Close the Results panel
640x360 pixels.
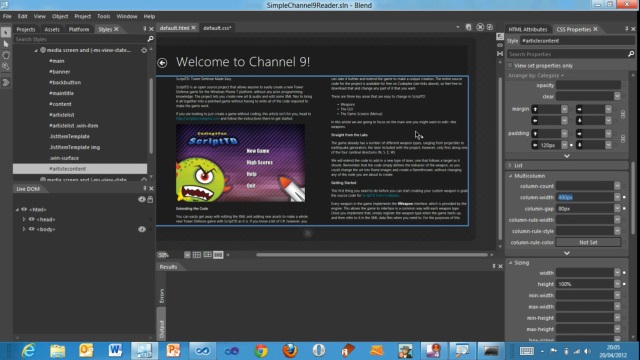pos(500,266)
